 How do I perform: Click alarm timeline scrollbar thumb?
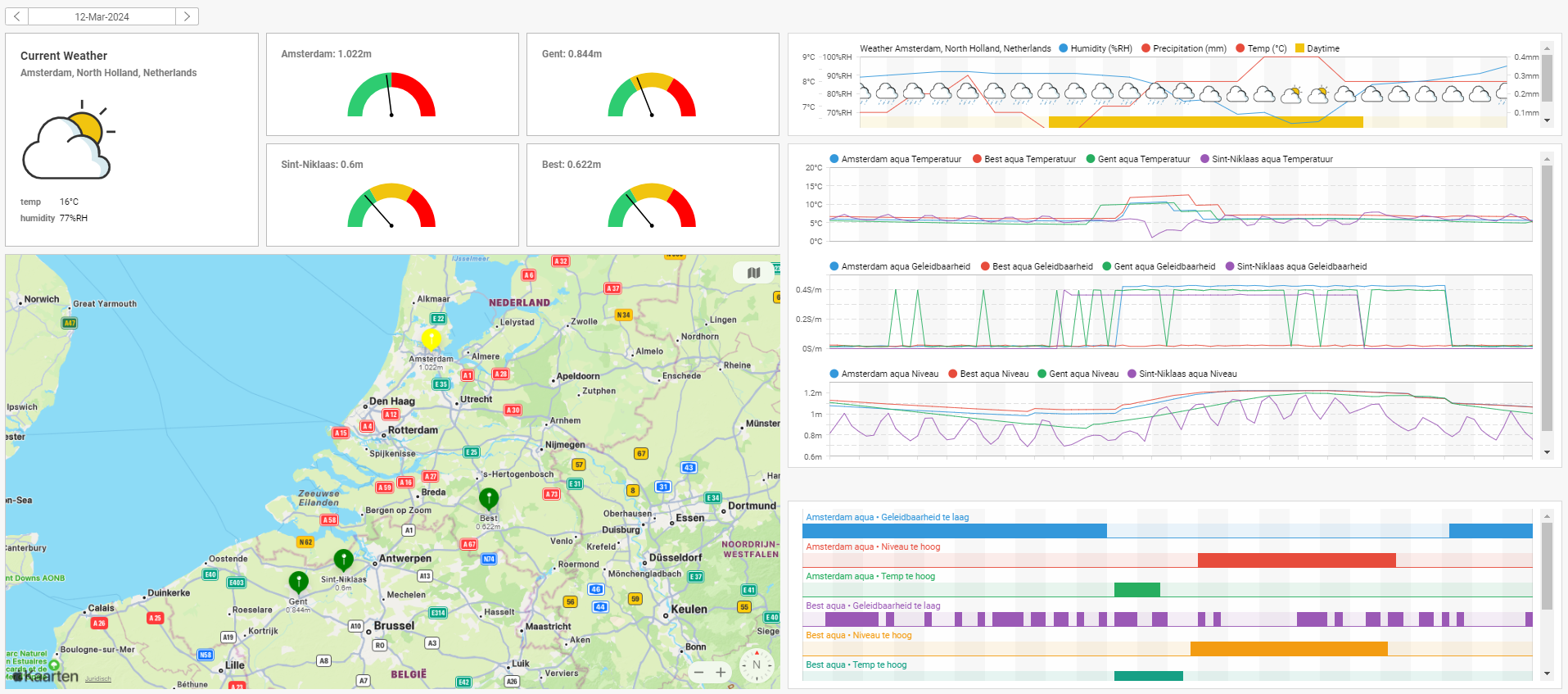[1547, 566]
